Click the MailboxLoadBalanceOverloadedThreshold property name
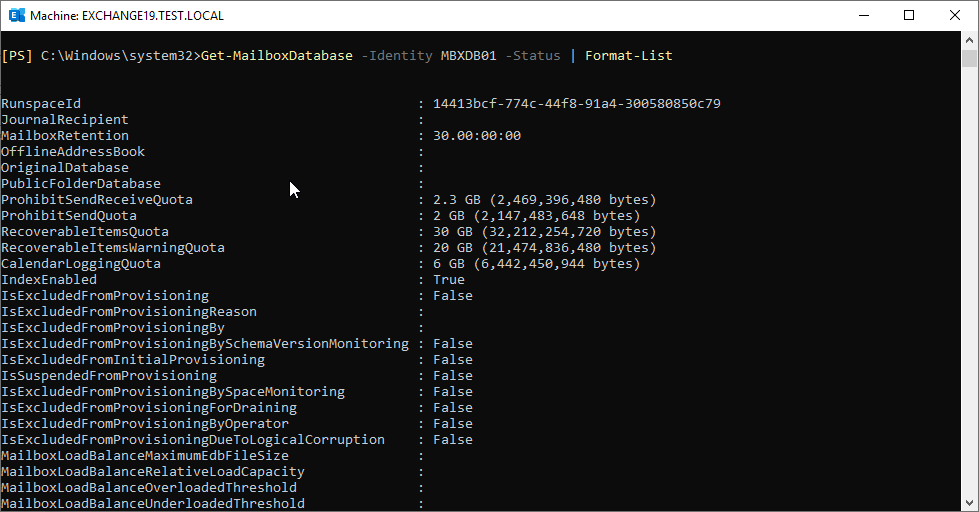Image resolution: width=979 pixels, height=512 pixels. (x=149, y=488)
